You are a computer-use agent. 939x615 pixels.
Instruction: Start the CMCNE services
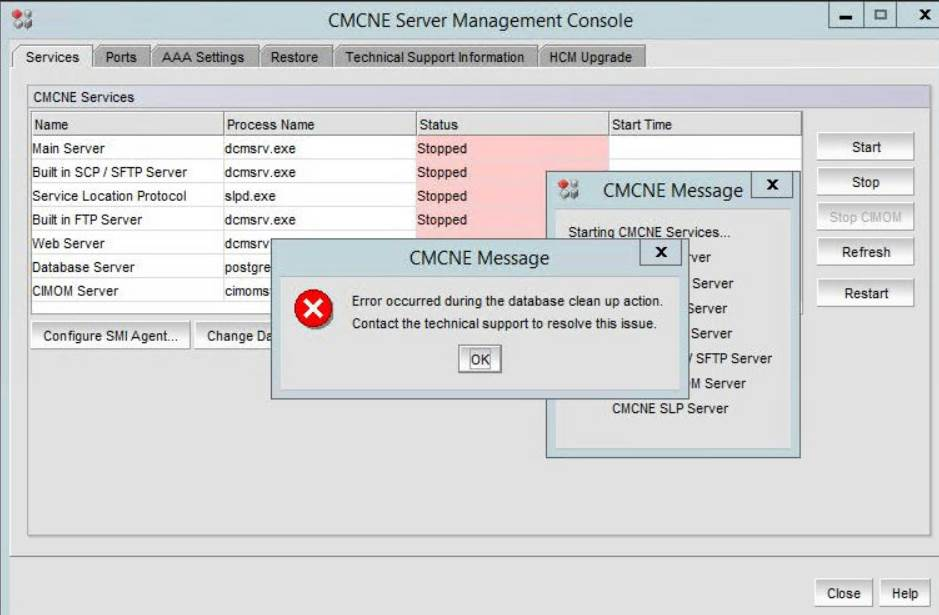pos(864,147)
